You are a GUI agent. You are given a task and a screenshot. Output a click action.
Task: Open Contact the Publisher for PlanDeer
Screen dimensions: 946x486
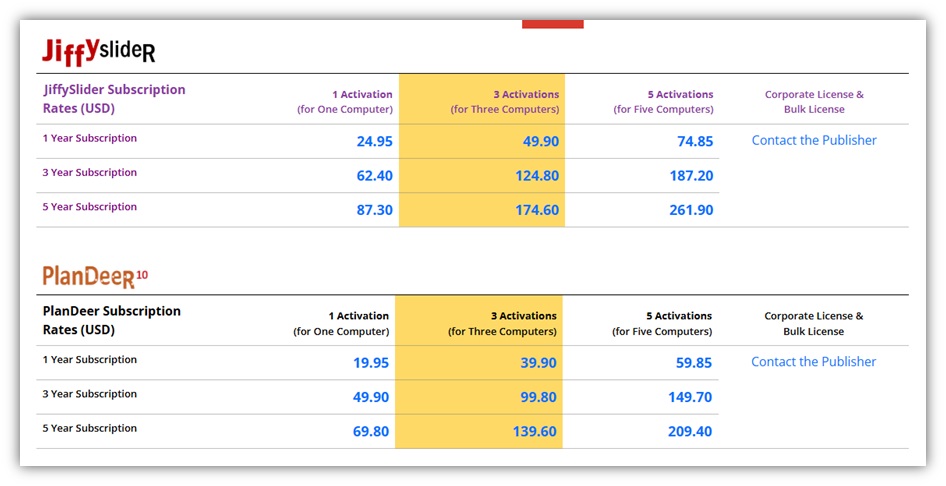[813, 362]
